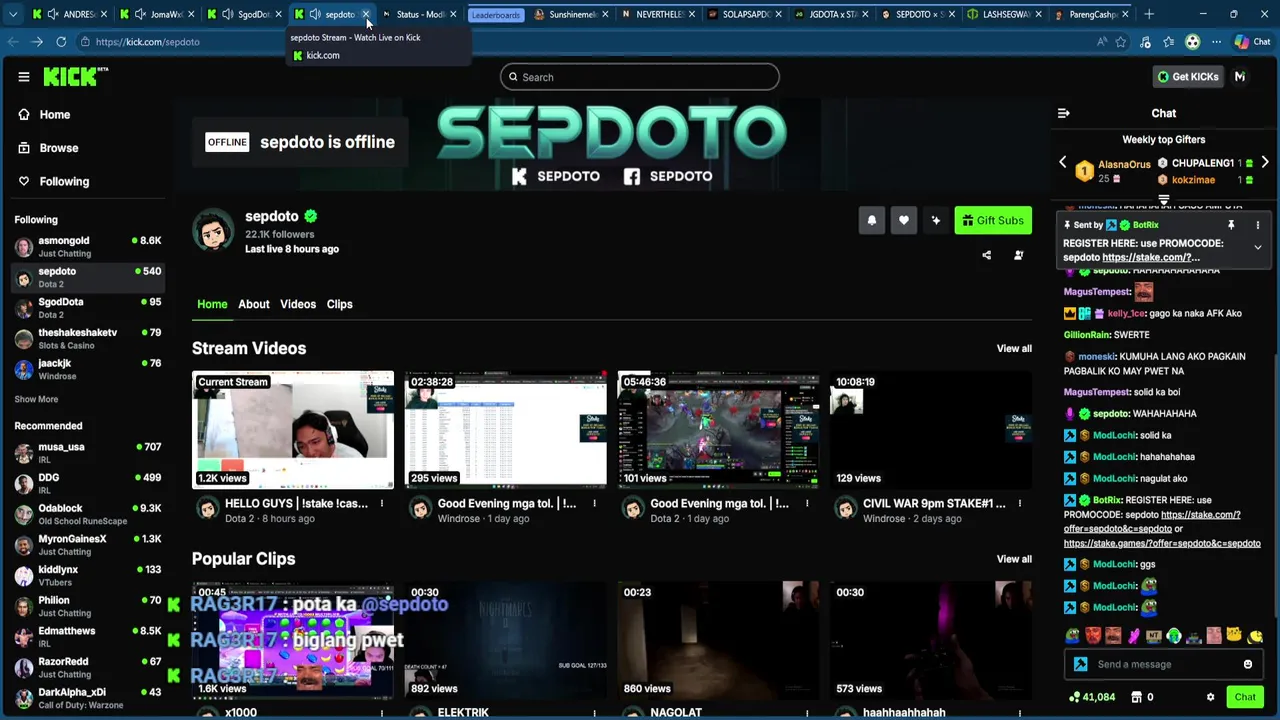Expand the pinned BotRix message chevron
The width and height of the screenshot is (1280, 720).
tap(1257, 247)
